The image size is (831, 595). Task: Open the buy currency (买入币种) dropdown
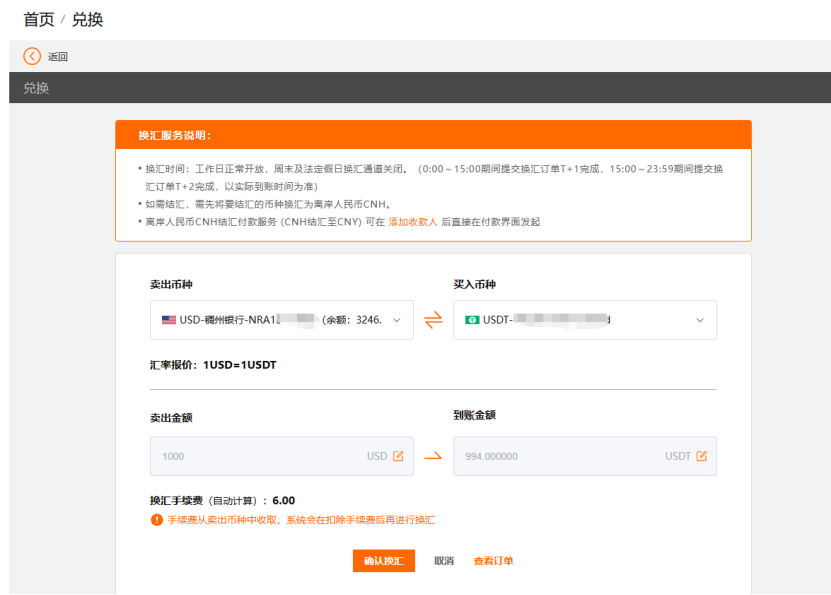(584, 320)
